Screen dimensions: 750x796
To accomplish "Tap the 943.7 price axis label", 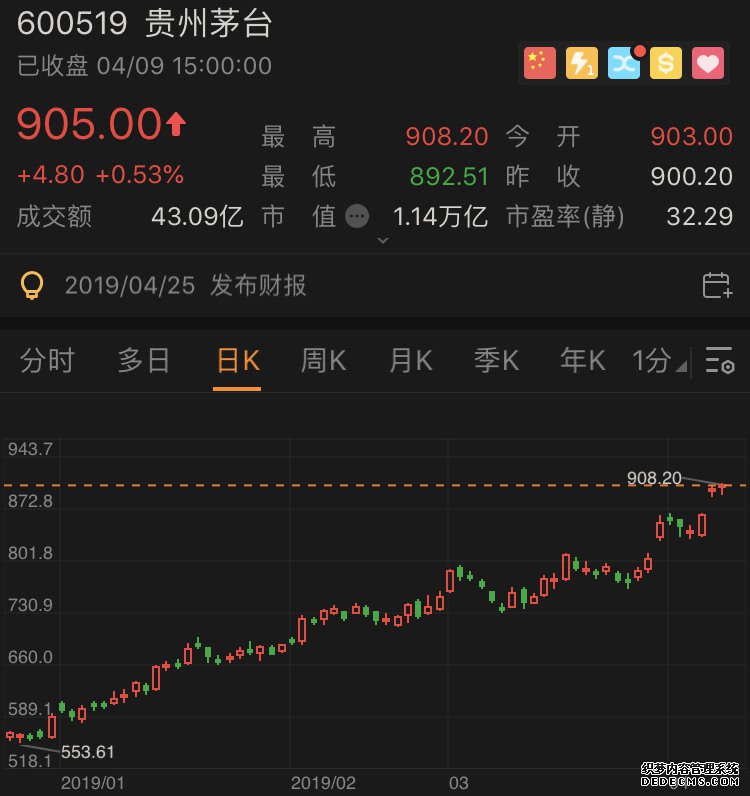I will [30, 449].
